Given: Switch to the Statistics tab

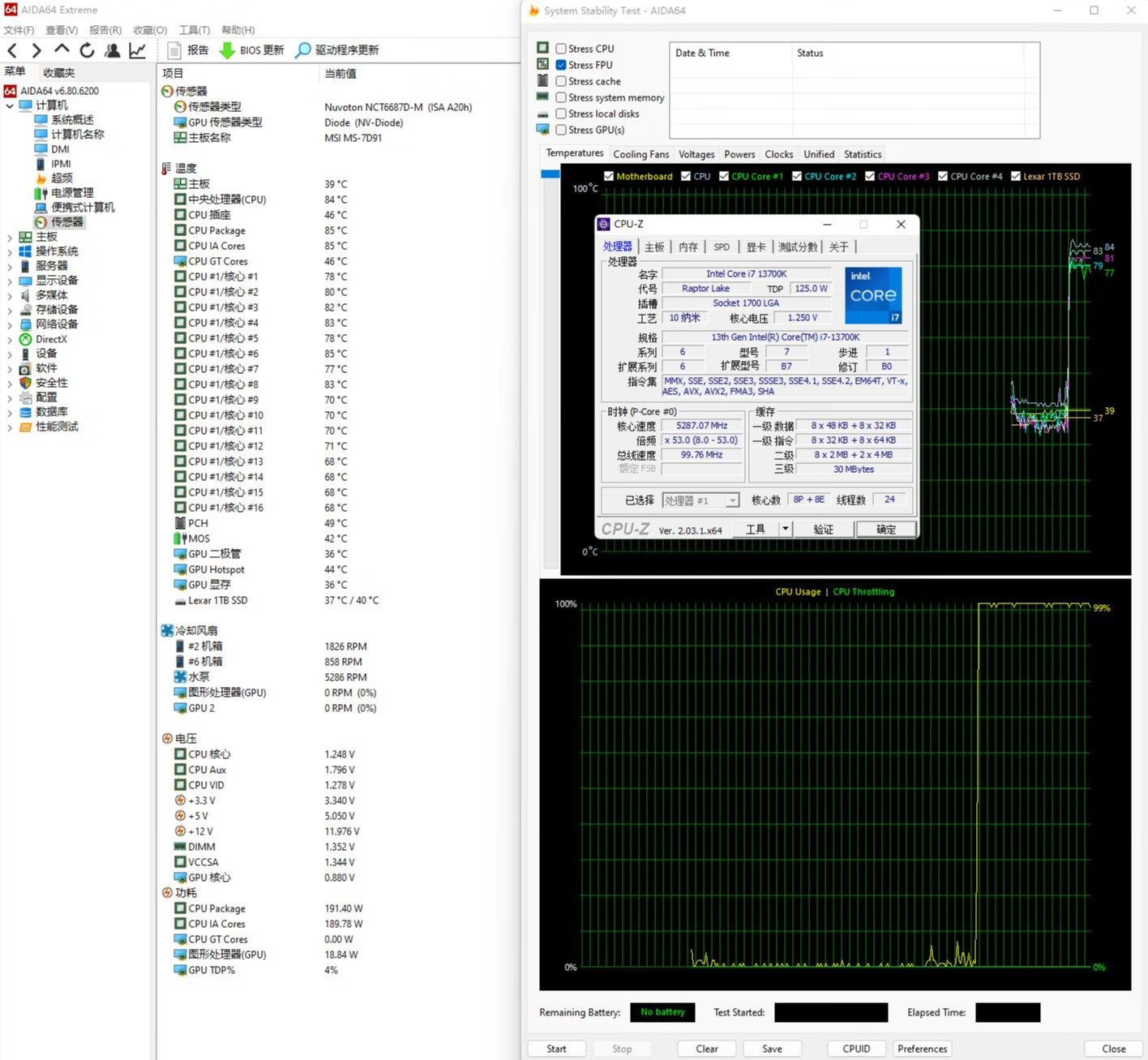Looking at the screenshot, I should tap(863, 154).
